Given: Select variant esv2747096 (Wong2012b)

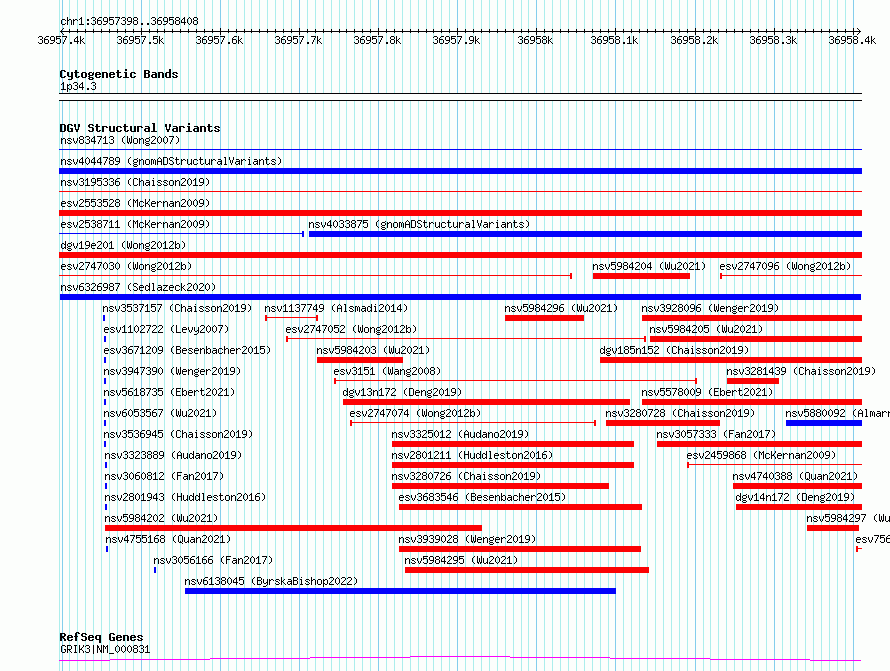Looking at the screenshot, I should (x=785, y=266).
